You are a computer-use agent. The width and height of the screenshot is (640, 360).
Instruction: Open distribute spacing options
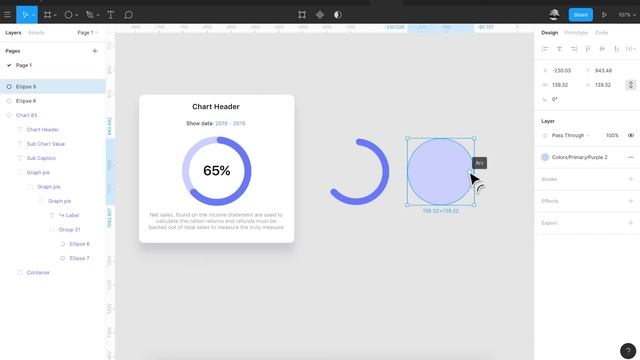[x=631, y=49]
